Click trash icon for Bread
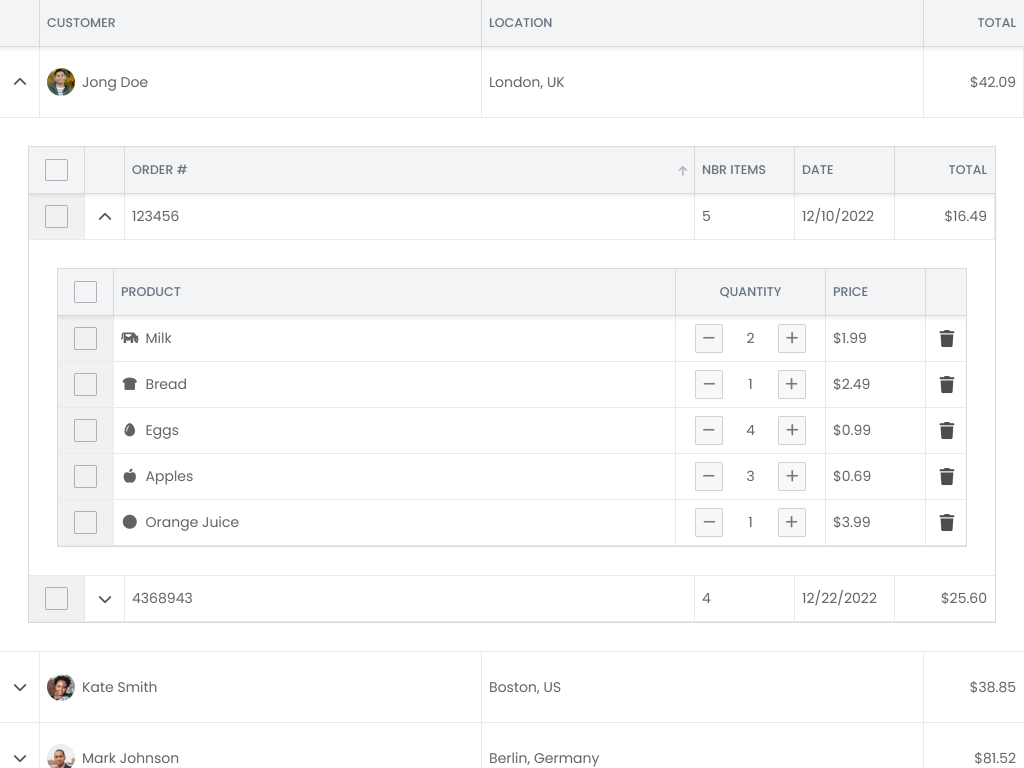This screenshot has width=1024, height=768. point(946,385)
